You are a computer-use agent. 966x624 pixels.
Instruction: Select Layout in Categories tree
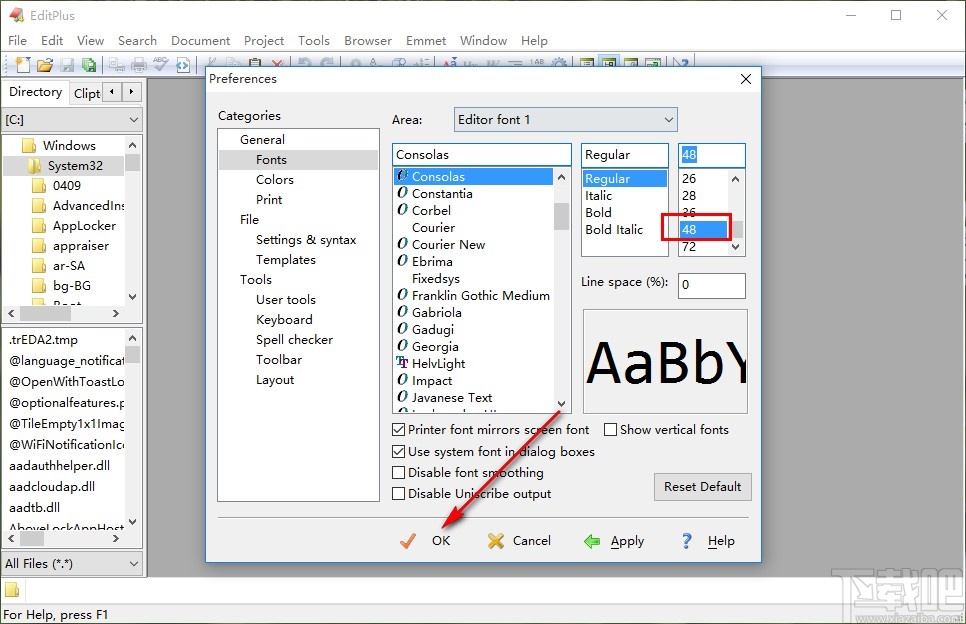pyautogui.click(x=275, y=379)
